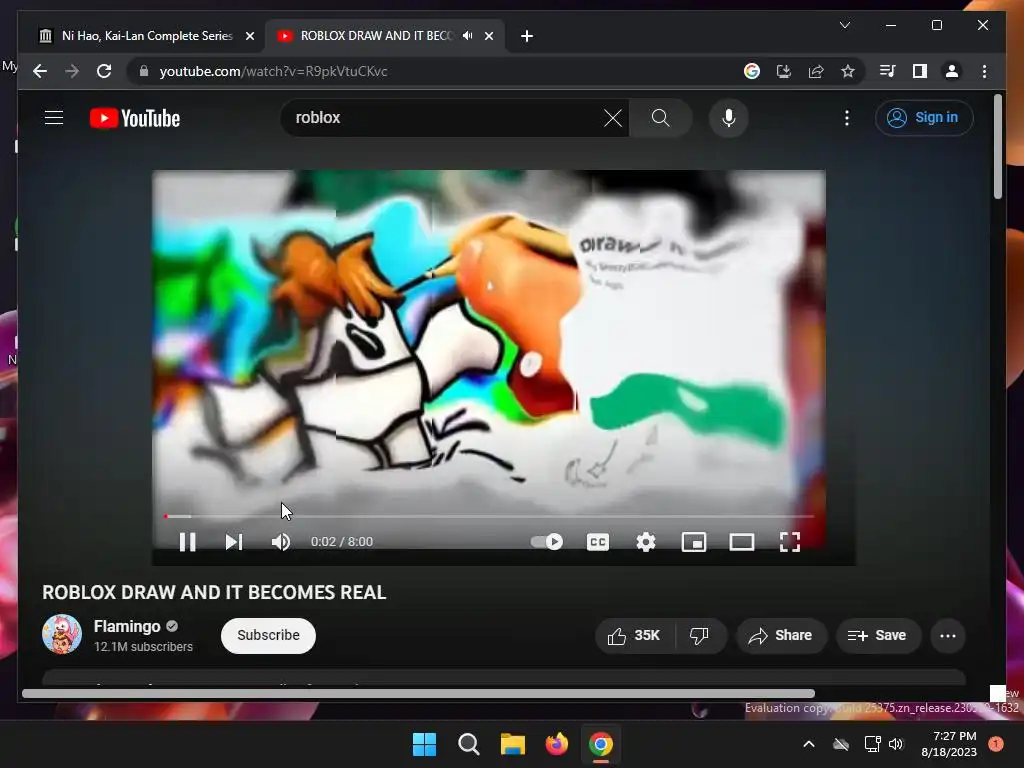Switch to miniplayer mode
The width and height of the screenshot is (1024, 768).
694,542
